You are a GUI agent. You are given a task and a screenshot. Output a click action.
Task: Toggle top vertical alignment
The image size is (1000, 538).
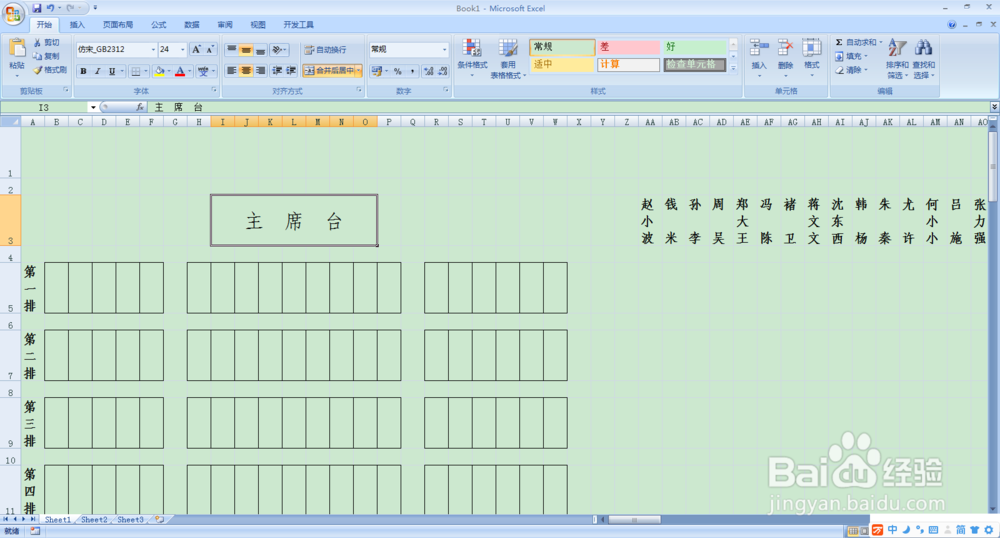click(232, 49)
